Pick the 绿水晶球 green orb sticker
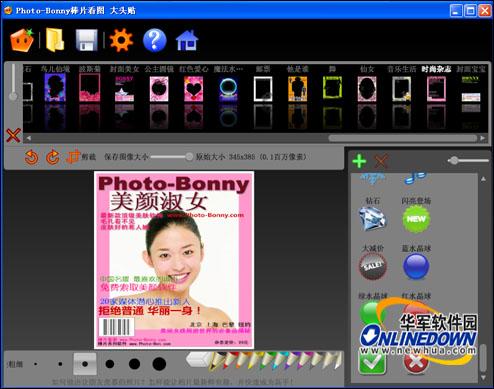The image size is (494, 389). (371, 313)
